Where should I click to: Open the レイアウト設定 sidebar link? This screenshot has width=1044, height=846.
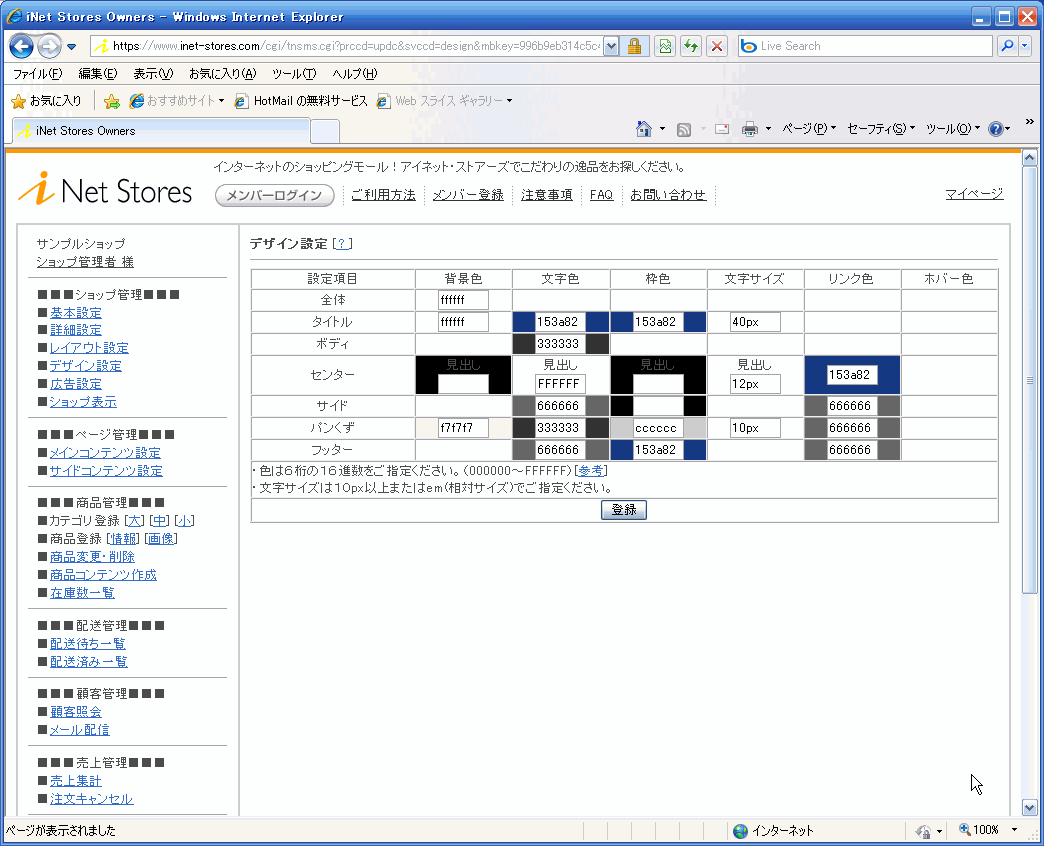(x=89, y=348)
